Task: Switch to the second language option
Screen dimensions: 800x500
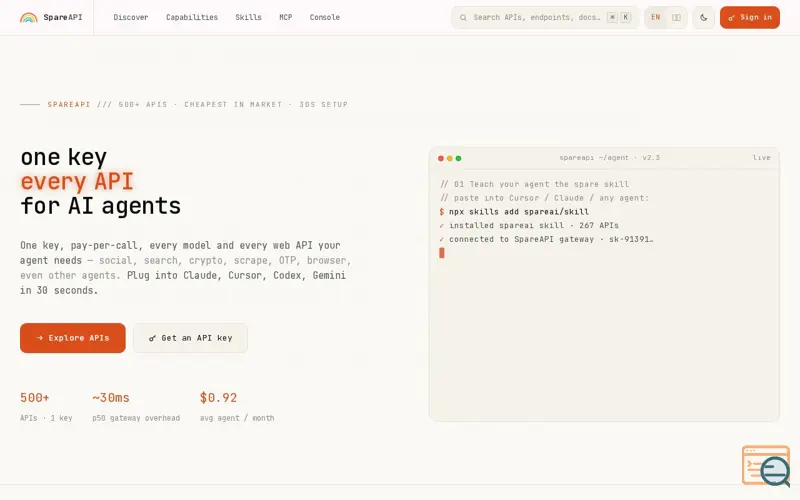Action: [676, 17]
